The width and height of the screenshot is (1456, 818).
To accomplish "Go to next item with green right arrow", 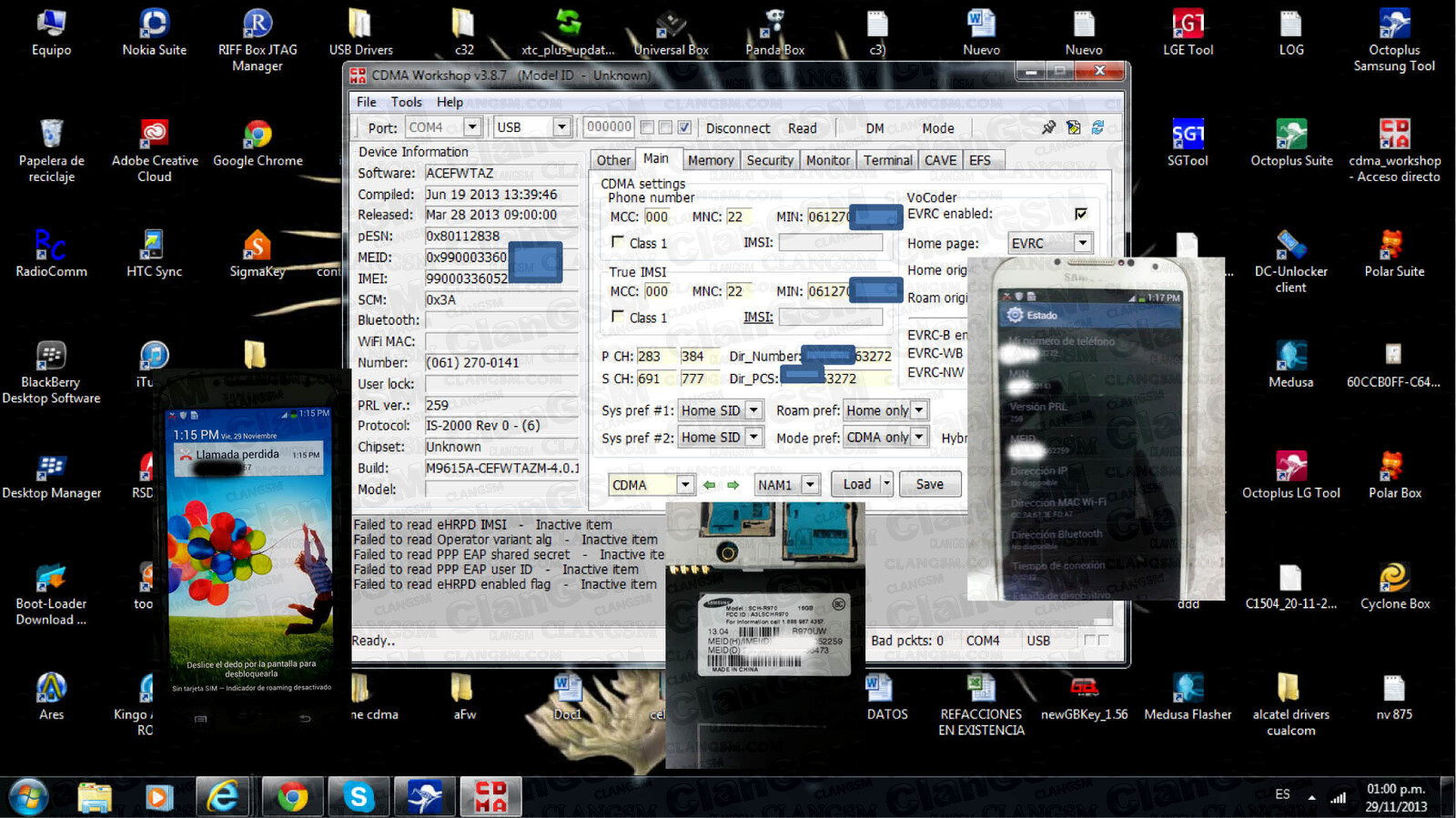I will [x=733, y=485].
